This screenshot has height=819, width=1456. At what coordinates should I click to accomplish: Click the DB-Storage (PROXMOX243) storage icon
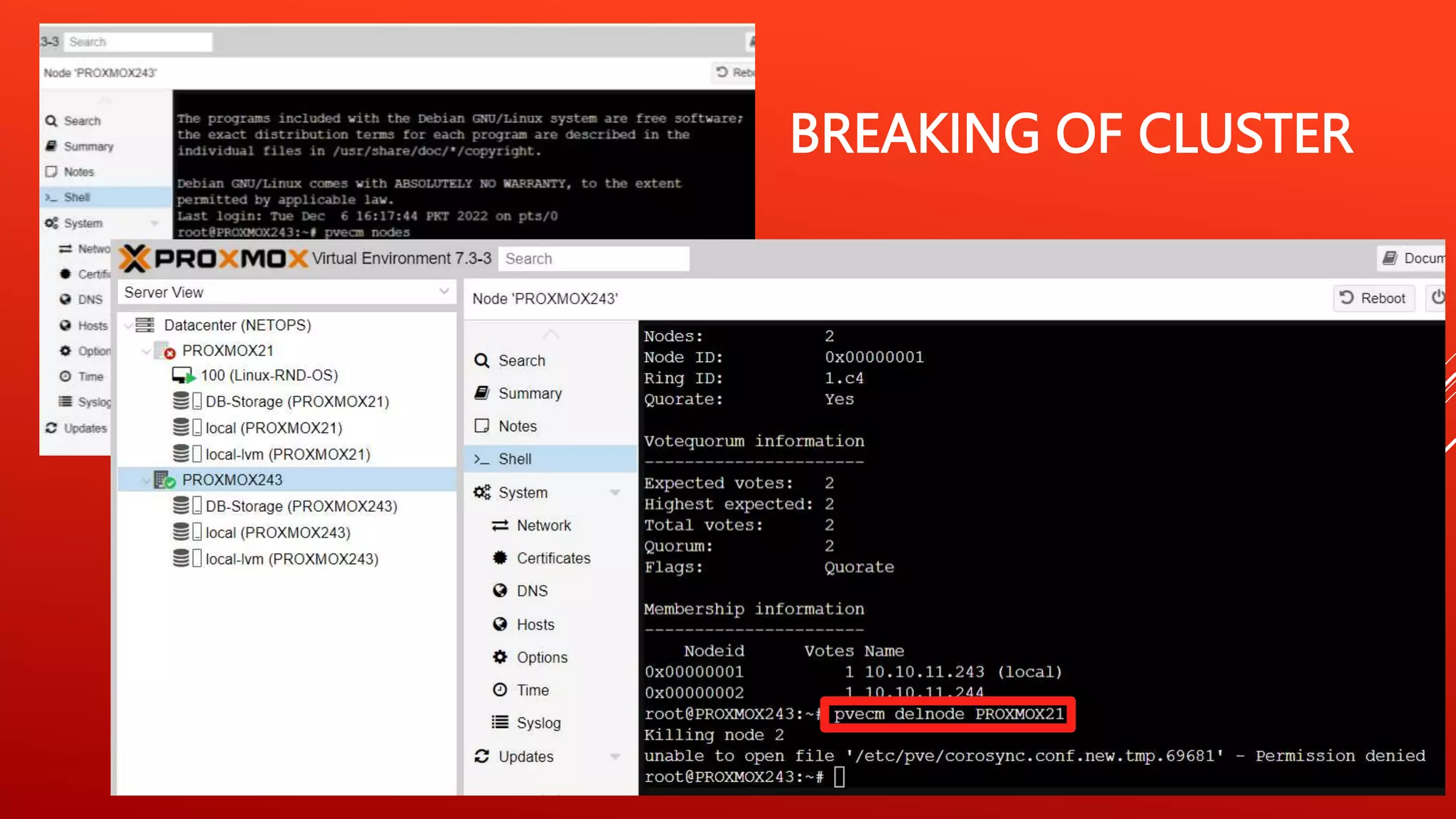(187, 505)
